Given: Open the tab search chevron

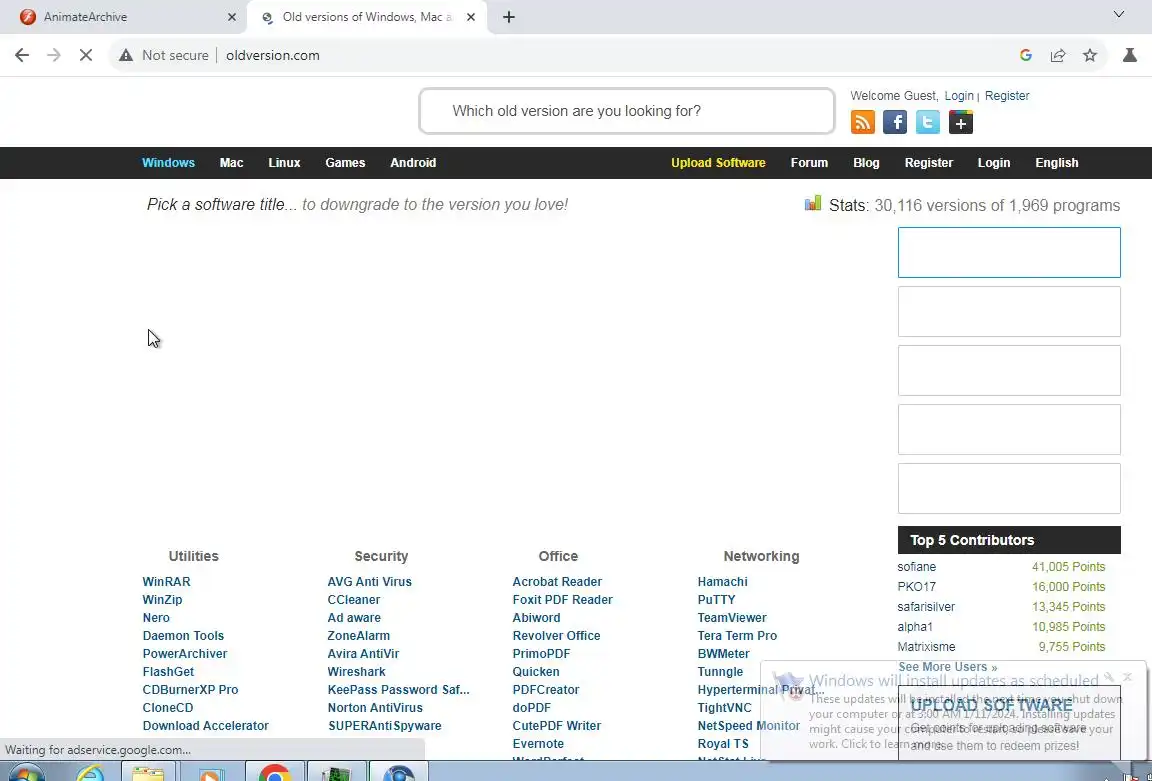Looking at the screenshot, I should [x=1118, y=15].
